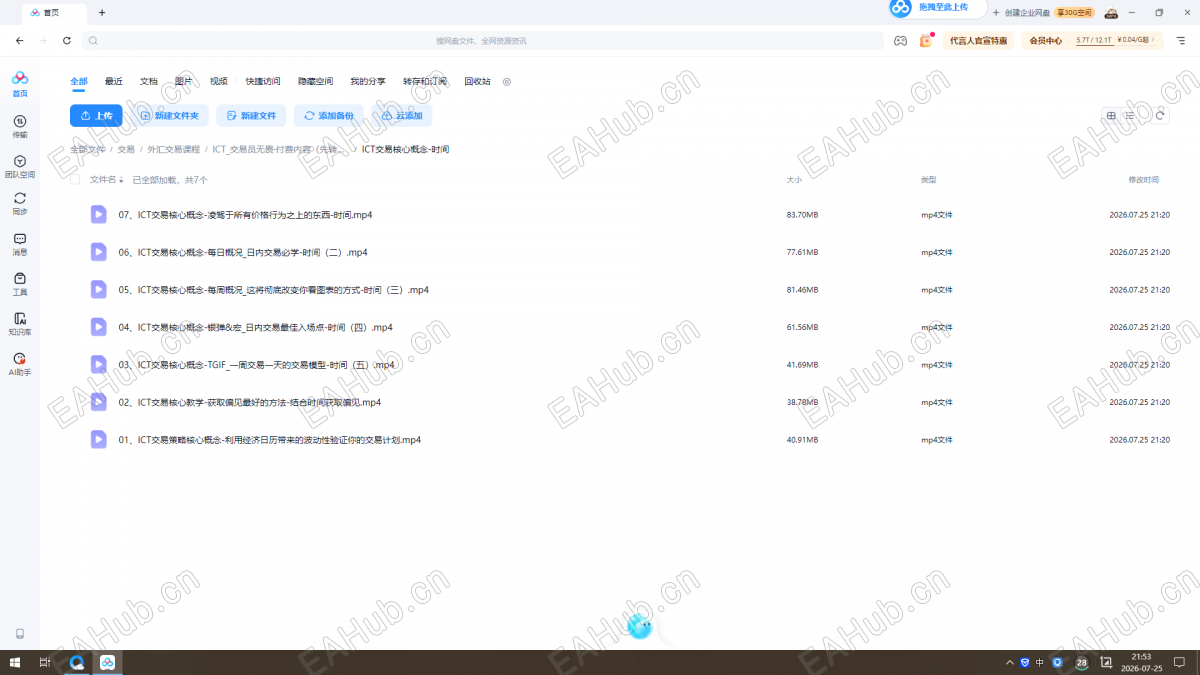Go back with the back arrow
Viewport: 1200px width, 675px height.
click(20, 41)
